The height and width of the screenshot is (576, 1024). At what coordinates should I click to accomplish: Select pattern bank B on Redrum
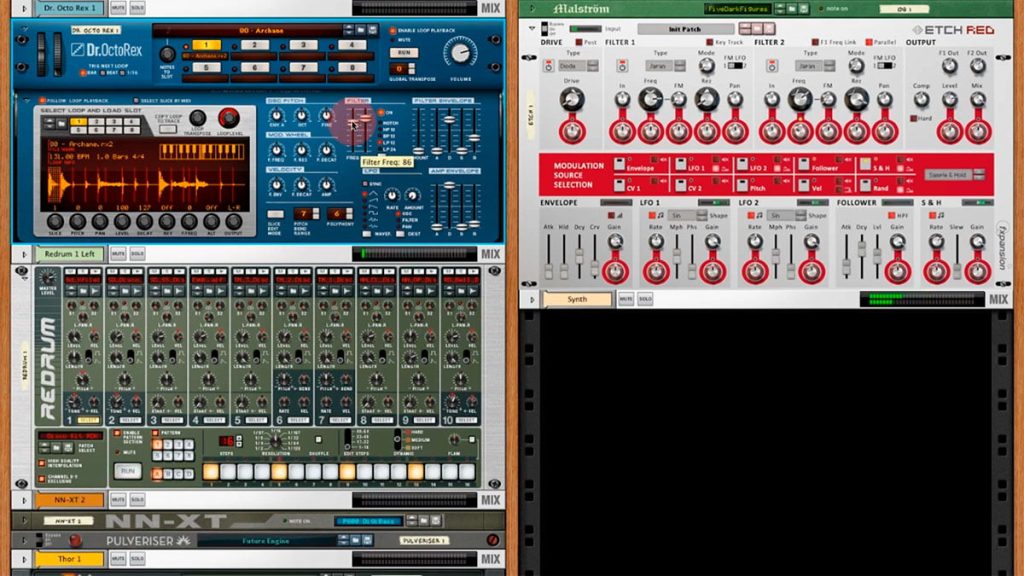(168, 473)
